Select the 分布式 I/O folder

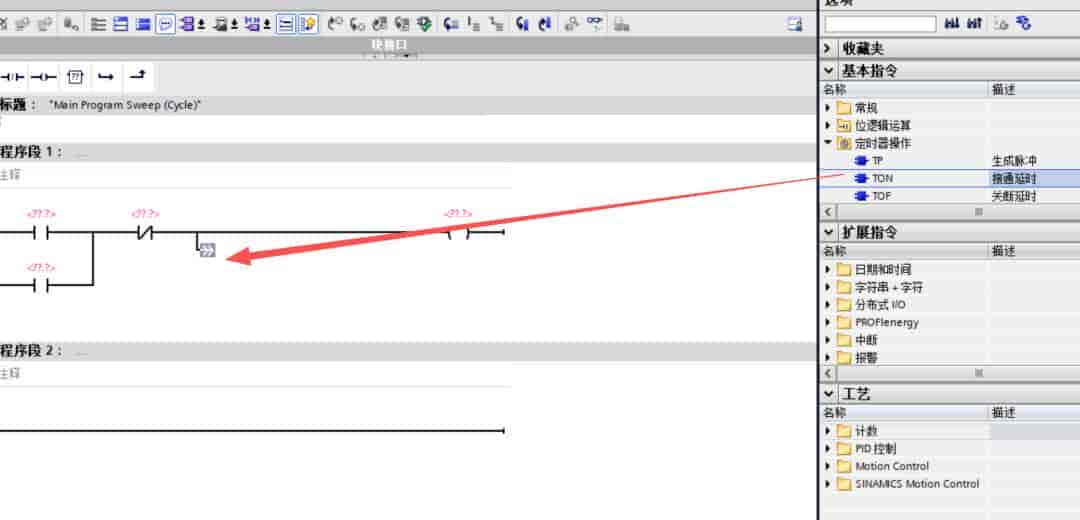tap(880, 305)
